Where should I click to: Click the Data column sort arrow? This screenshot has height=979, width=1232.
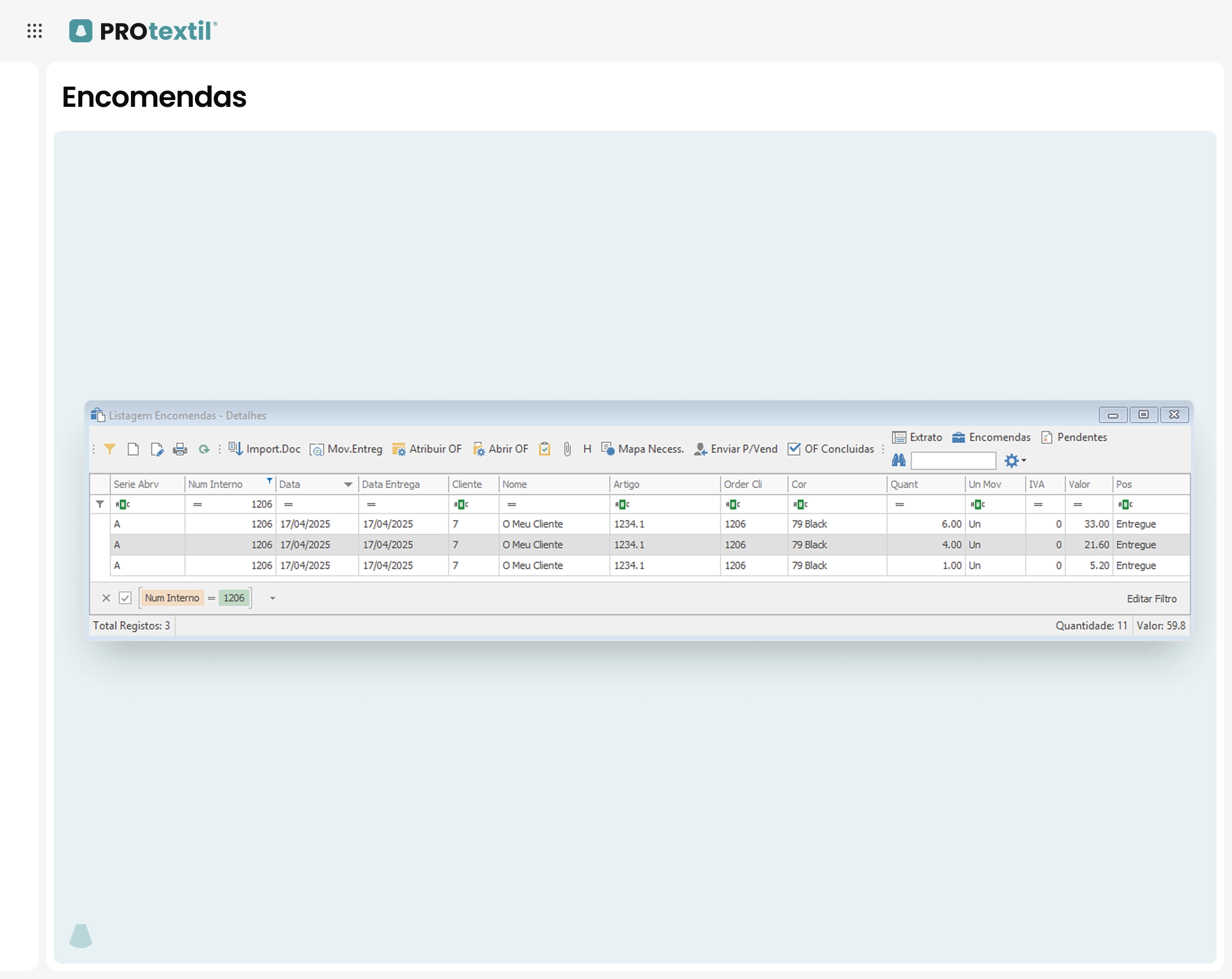pos(348,485)
